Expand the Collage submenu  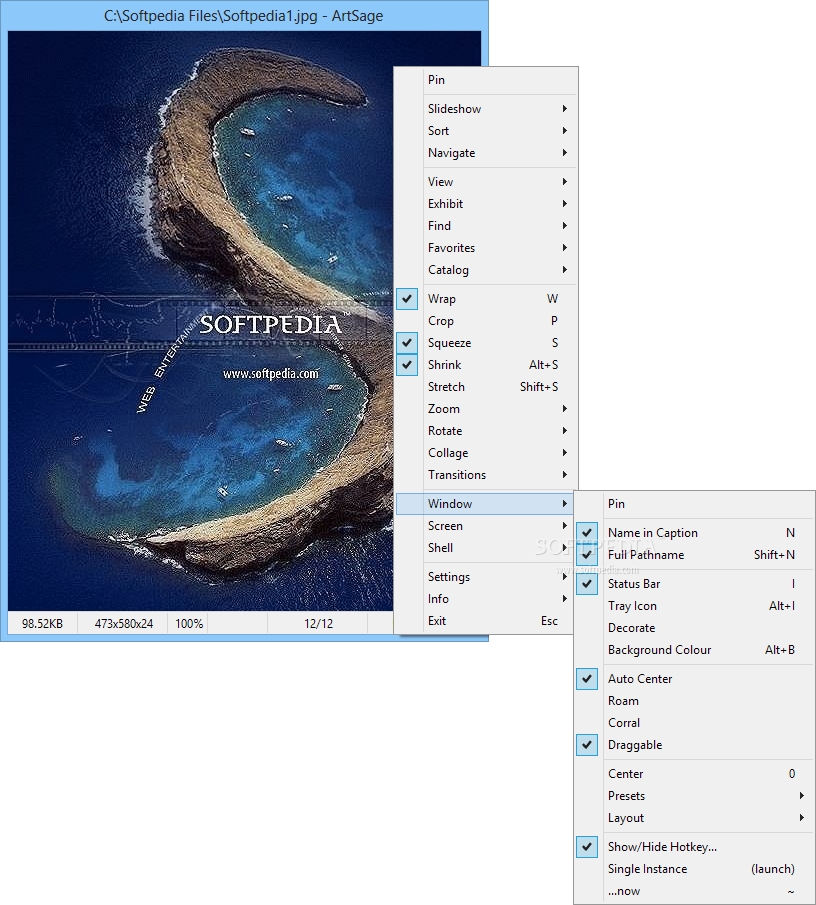pos(486,452)
